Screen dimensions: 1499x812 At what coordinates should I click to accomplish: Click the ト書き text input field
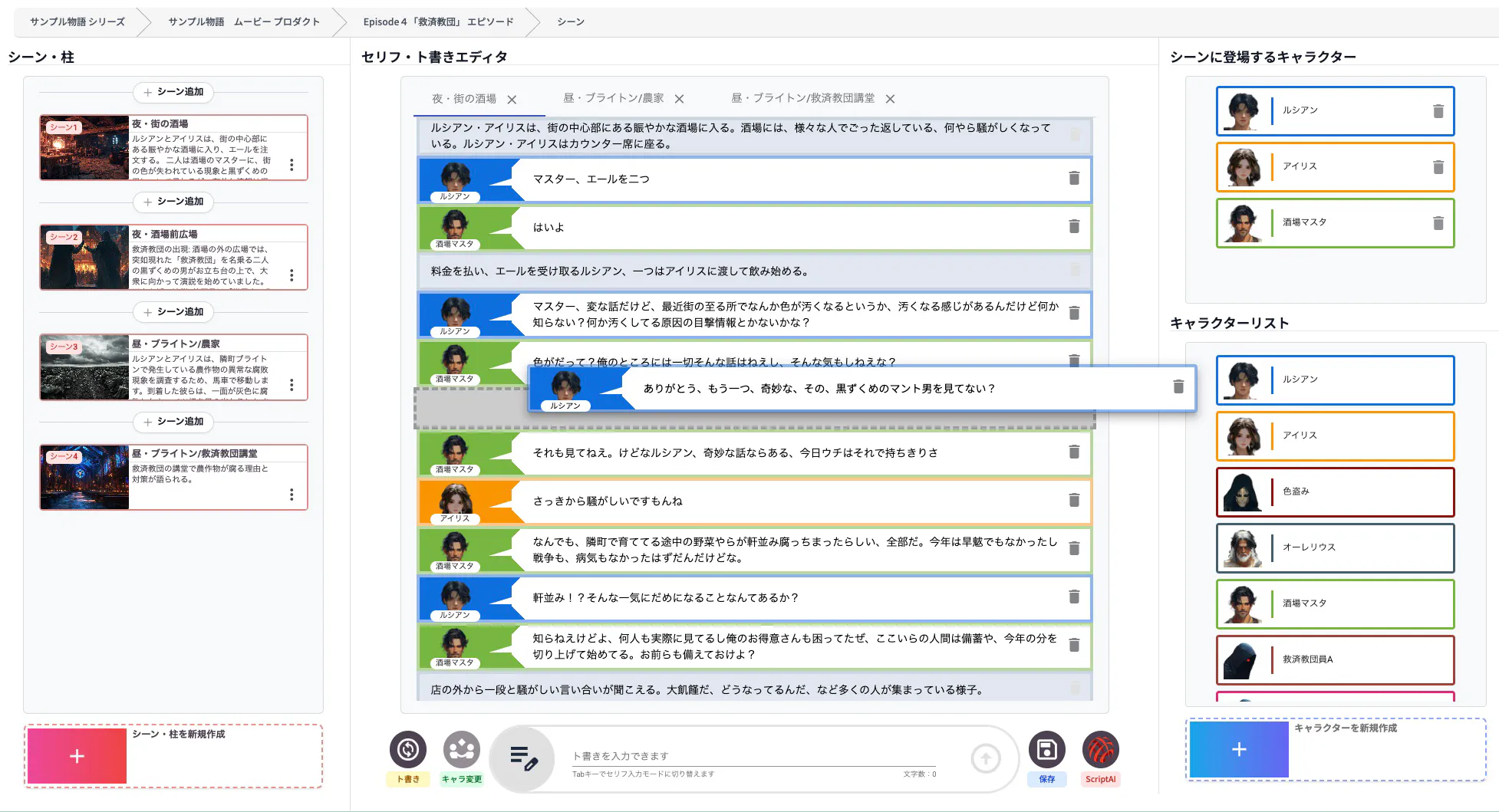tap(752, 756)
